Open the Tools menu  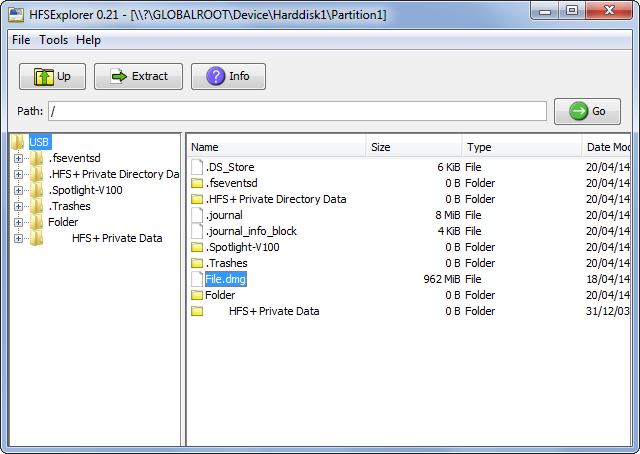point(53,40)
